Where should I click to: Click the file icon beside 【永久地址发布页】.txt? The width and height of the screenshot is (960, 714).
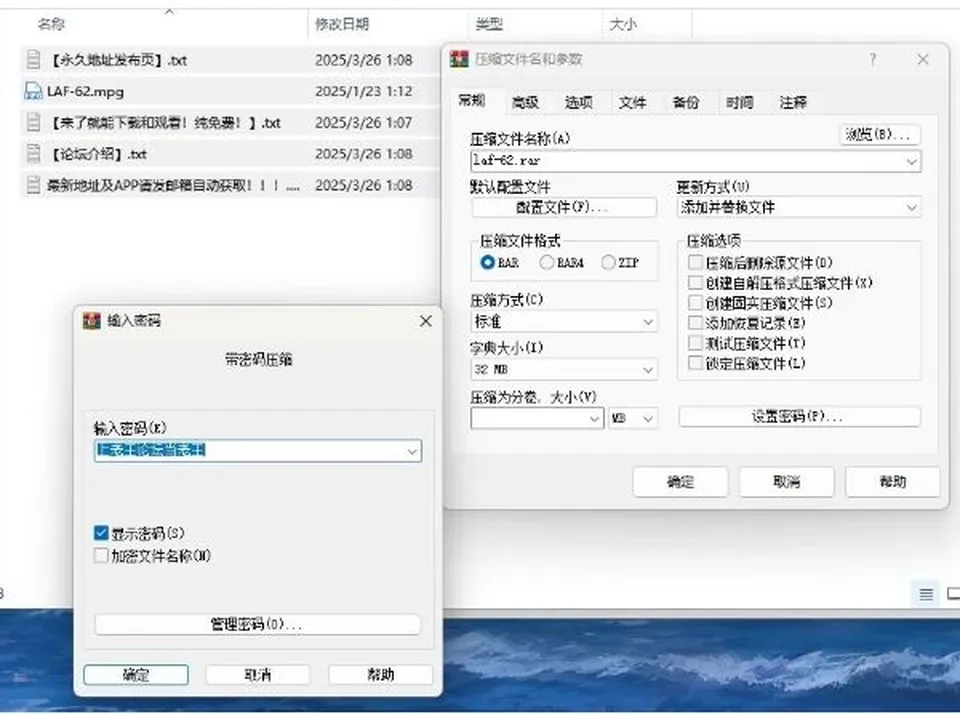click(x=34, y=60)
